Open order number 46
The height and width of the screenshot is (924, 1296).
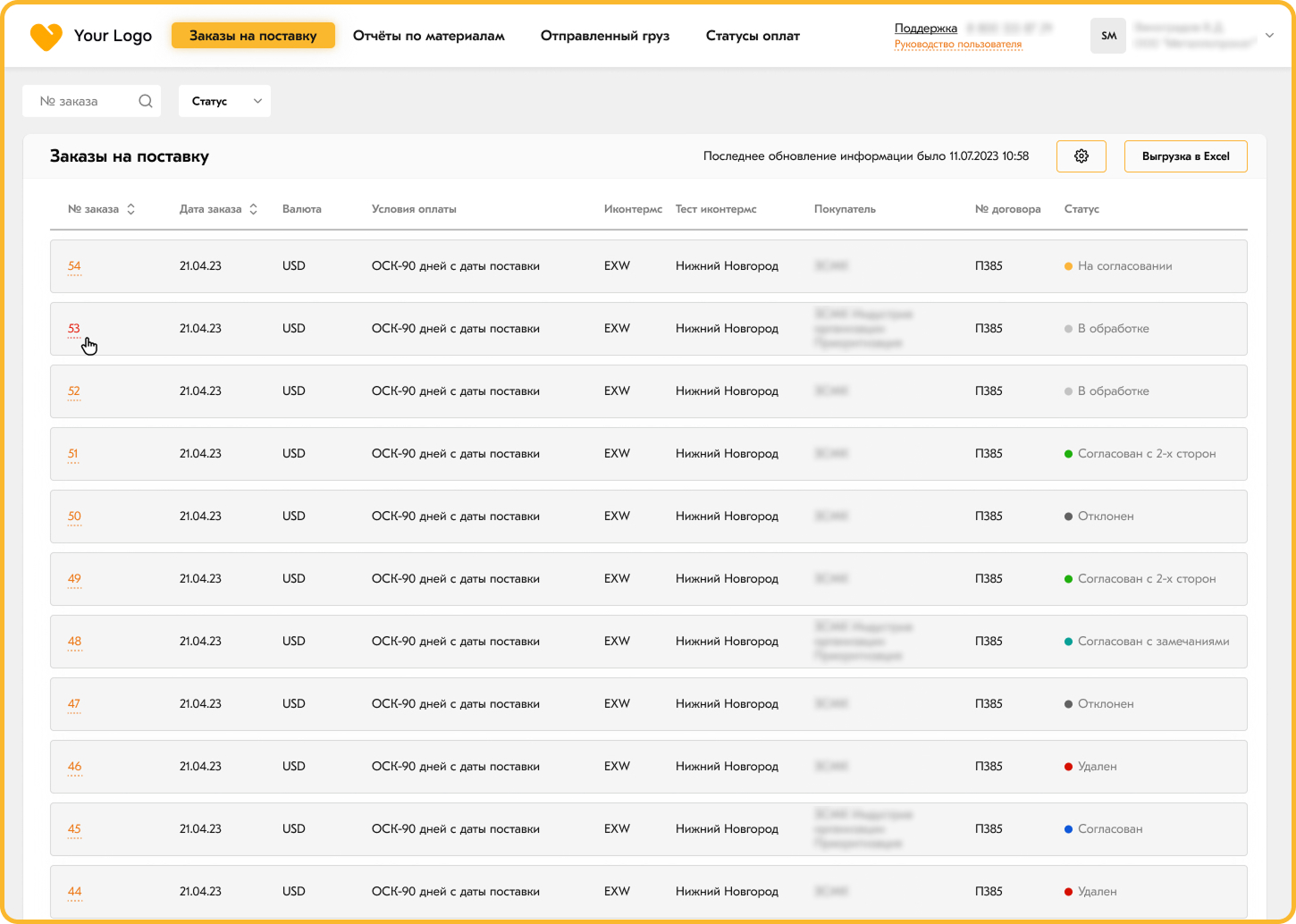point(74,767)
